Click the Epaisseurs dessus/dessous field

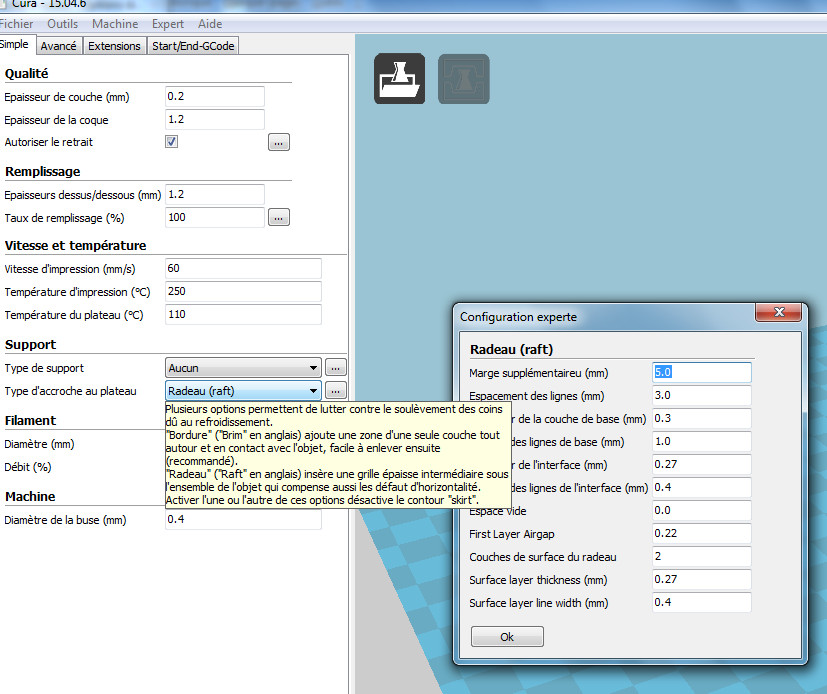click(215, 195)
